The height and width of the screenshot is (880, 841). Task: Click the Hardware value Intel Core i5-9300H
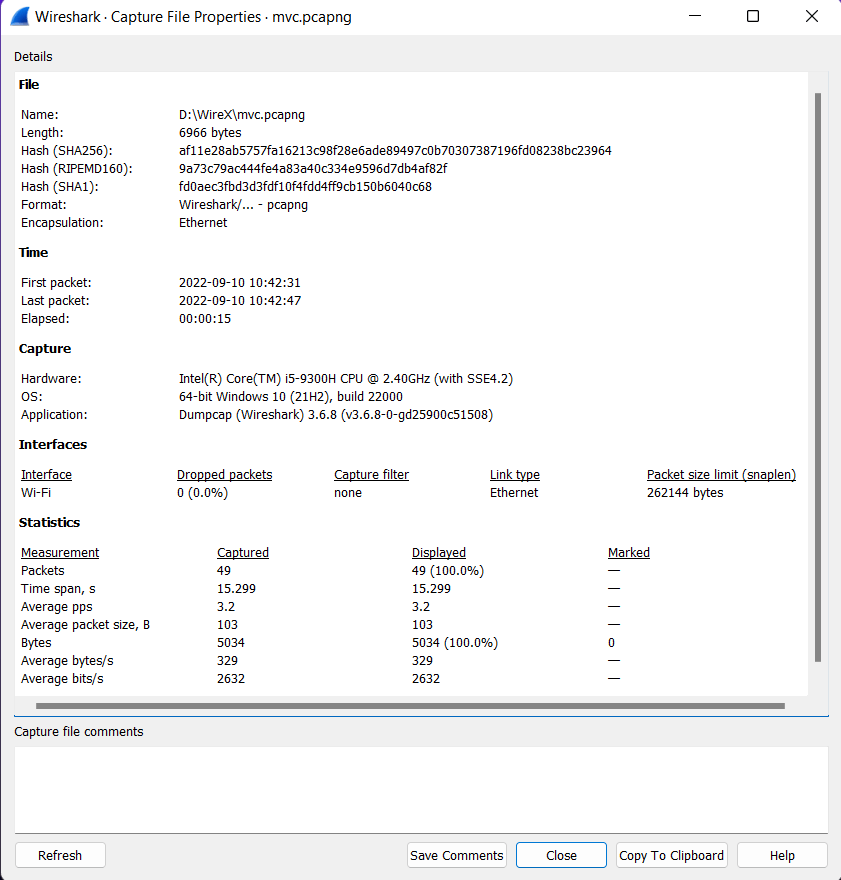pyautogui.click(x=346, y=378)
